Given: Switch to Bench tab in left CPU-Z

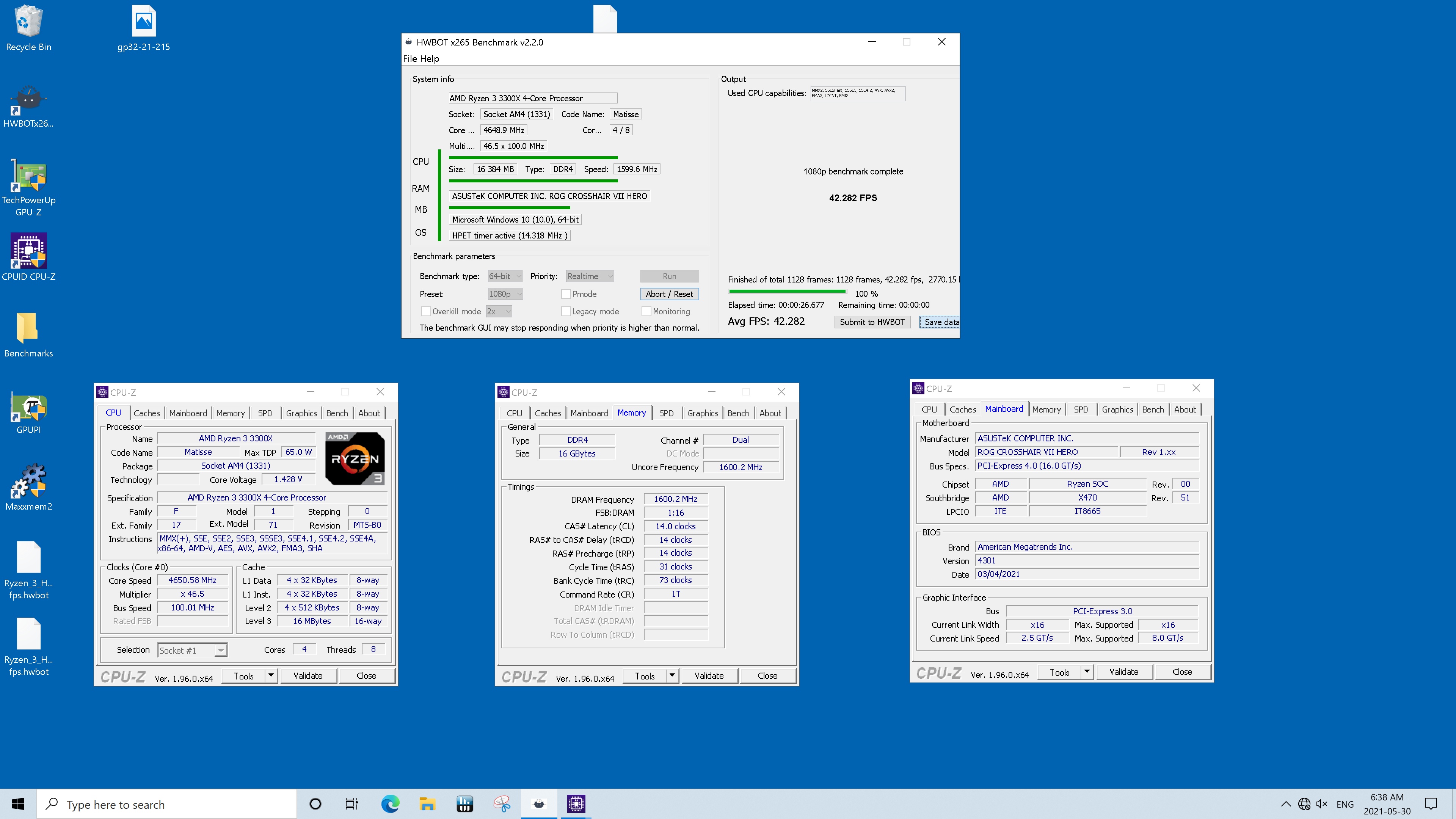Looking at the screenshot, I should (x=337, y=413).
